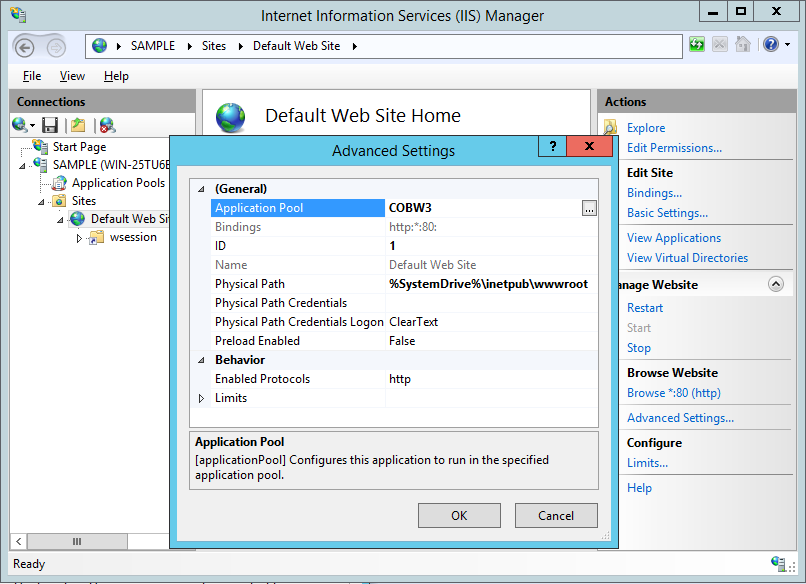Click the Physical Path value
806x584 pixels.
(x=491, y=284)
